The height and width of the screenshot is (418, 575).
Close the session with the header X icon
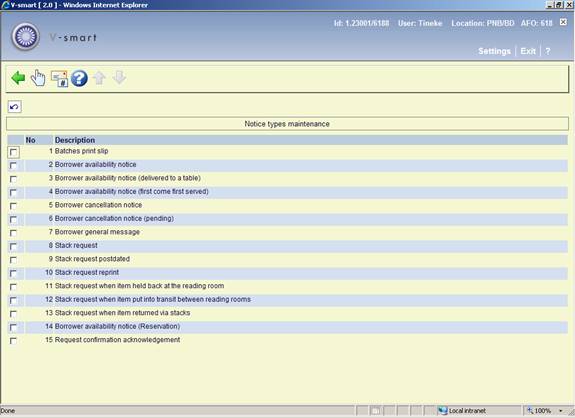563,22
